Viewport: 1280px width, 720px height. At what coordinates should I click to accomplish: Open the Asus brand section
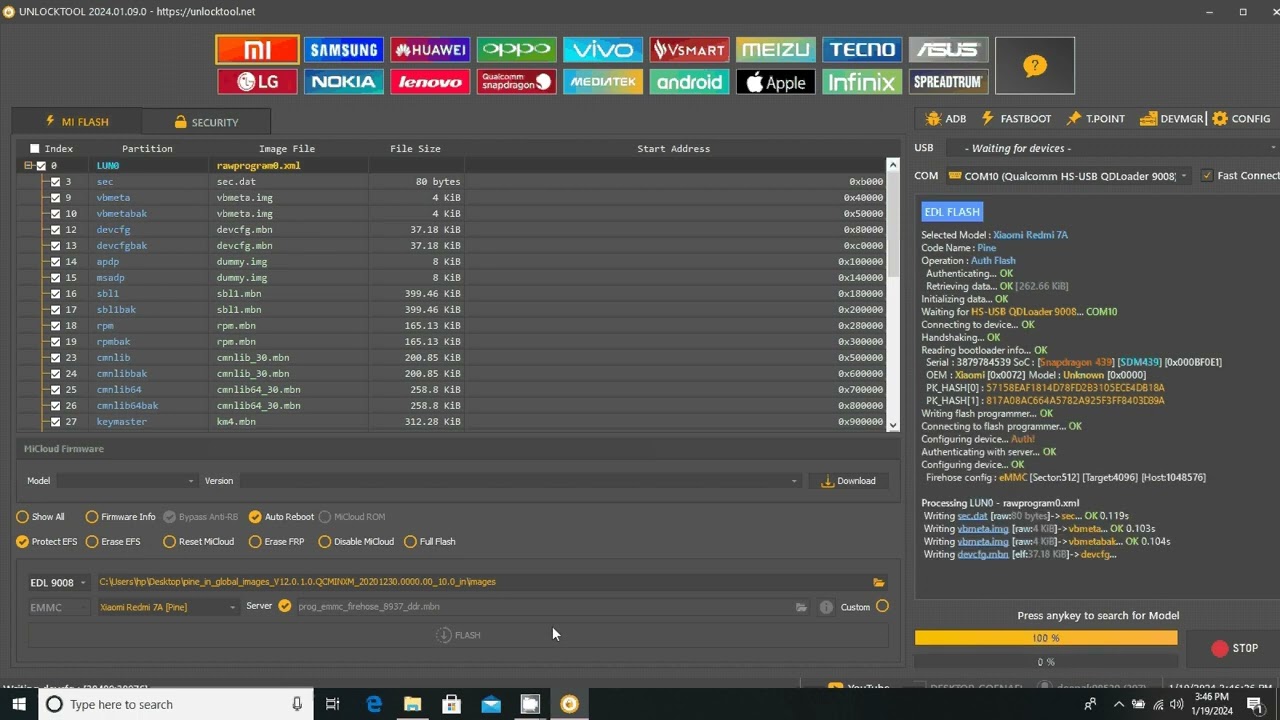click(949, 50)
